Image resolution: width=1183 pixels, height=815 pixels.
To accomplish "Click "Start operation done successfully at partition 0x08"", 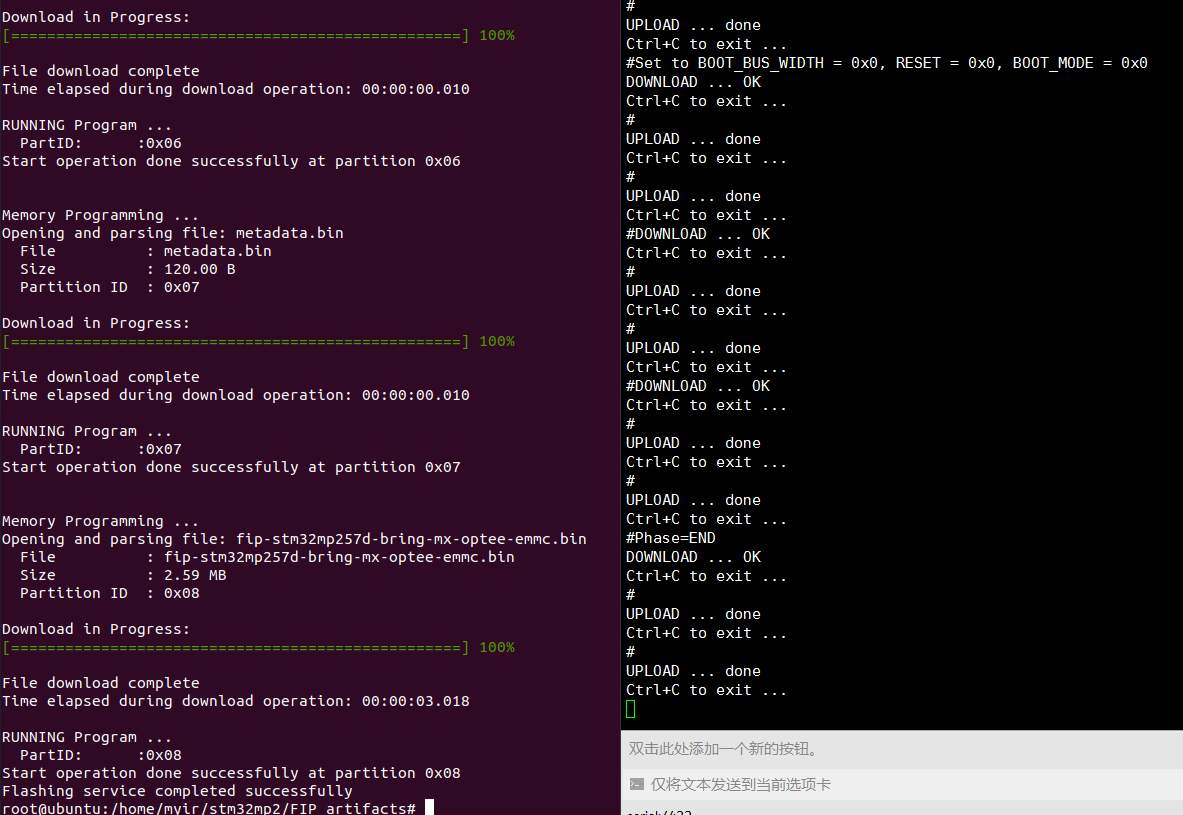I will (231, 773).
